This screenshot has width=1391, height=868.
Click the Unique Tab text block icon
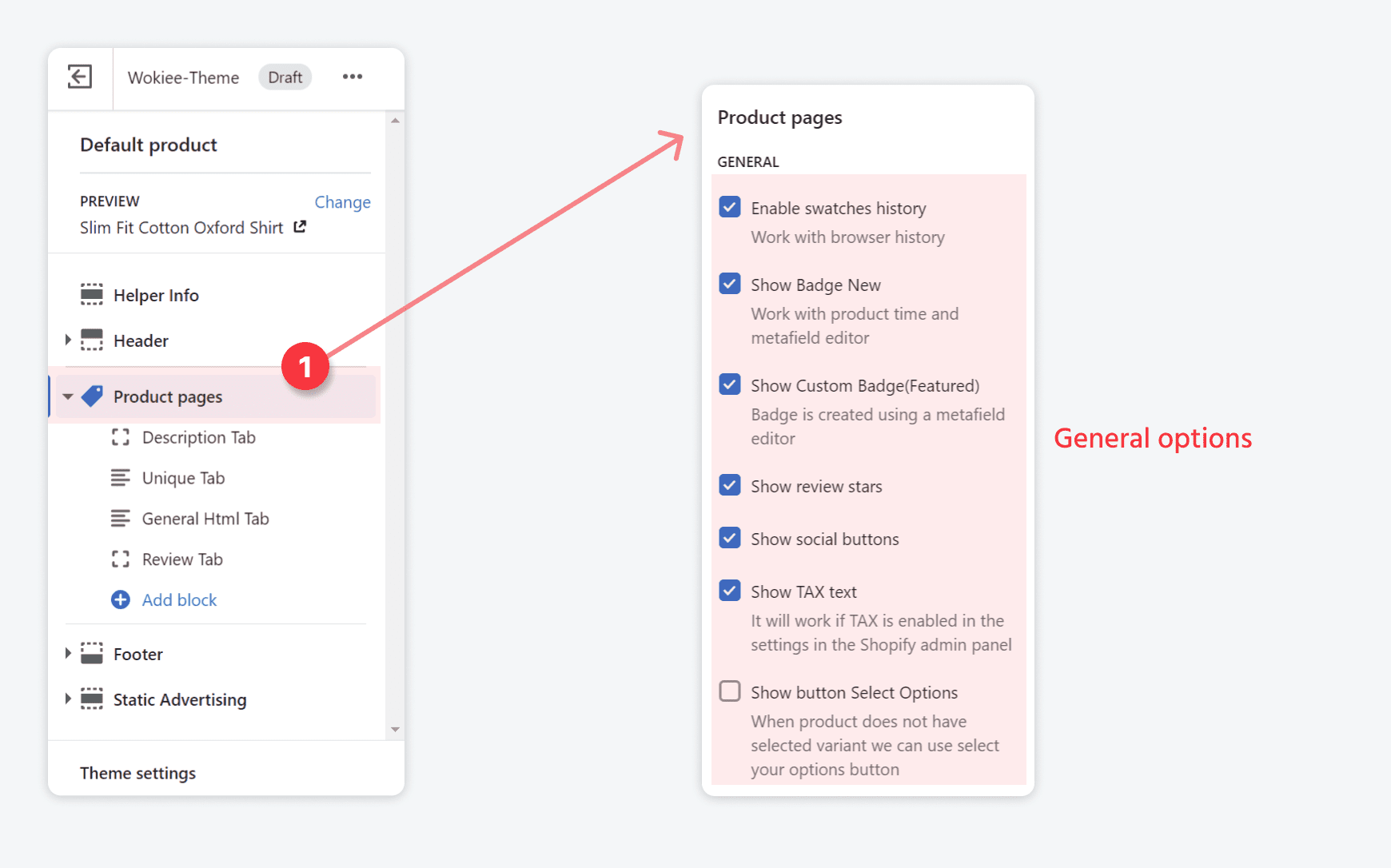(121, 477)
